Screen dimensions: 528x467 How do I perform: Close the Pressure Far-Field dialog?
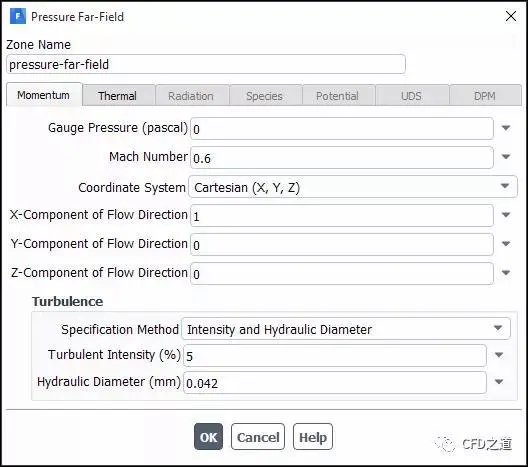point(511,16)
